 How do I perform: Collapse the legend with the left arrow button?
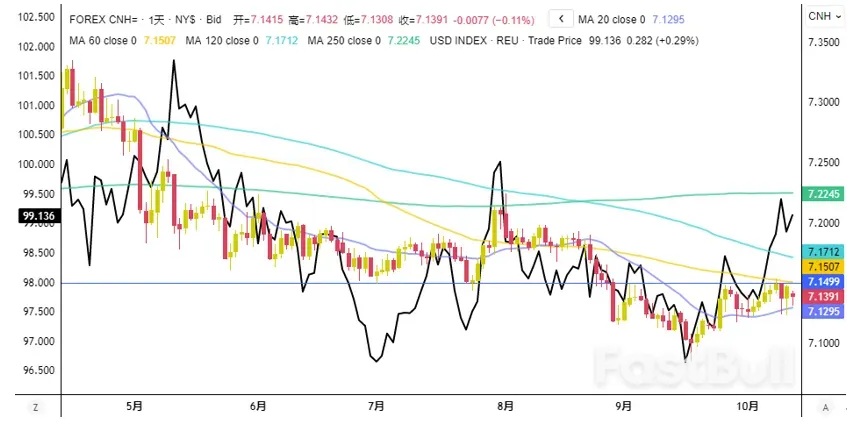563,18
